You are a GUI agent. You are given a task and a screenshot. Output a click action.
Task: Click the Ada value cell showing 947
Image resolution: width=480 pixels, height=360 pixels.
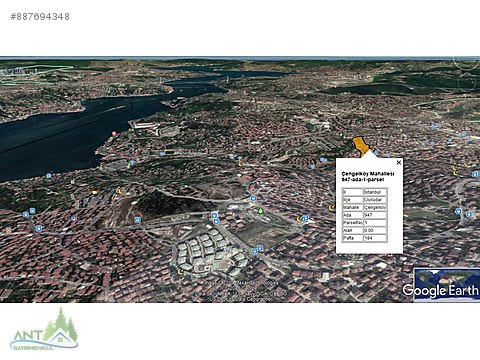pyautogui.click(x=375, y=215)
